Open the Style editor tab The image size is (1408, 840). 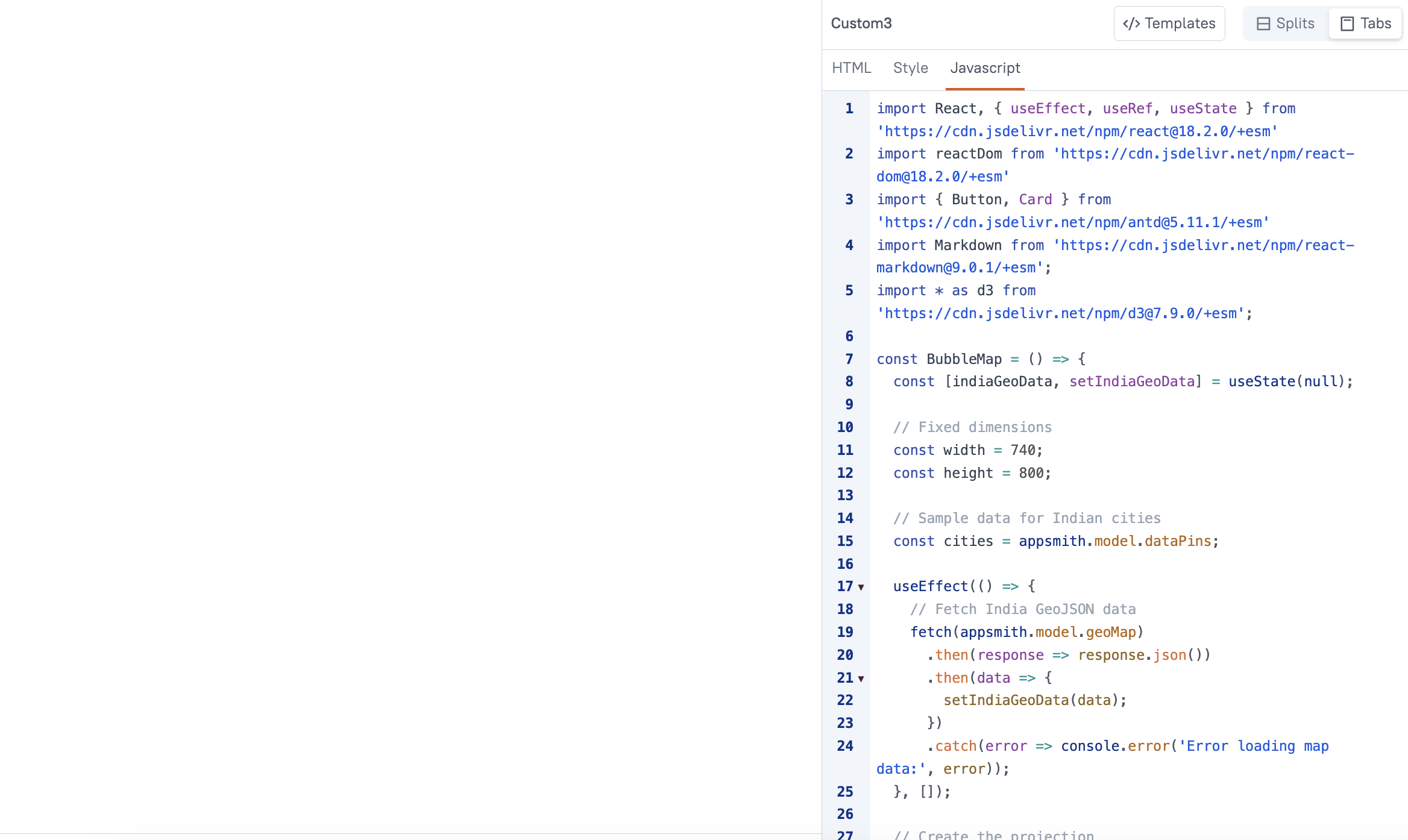(910, 68)
